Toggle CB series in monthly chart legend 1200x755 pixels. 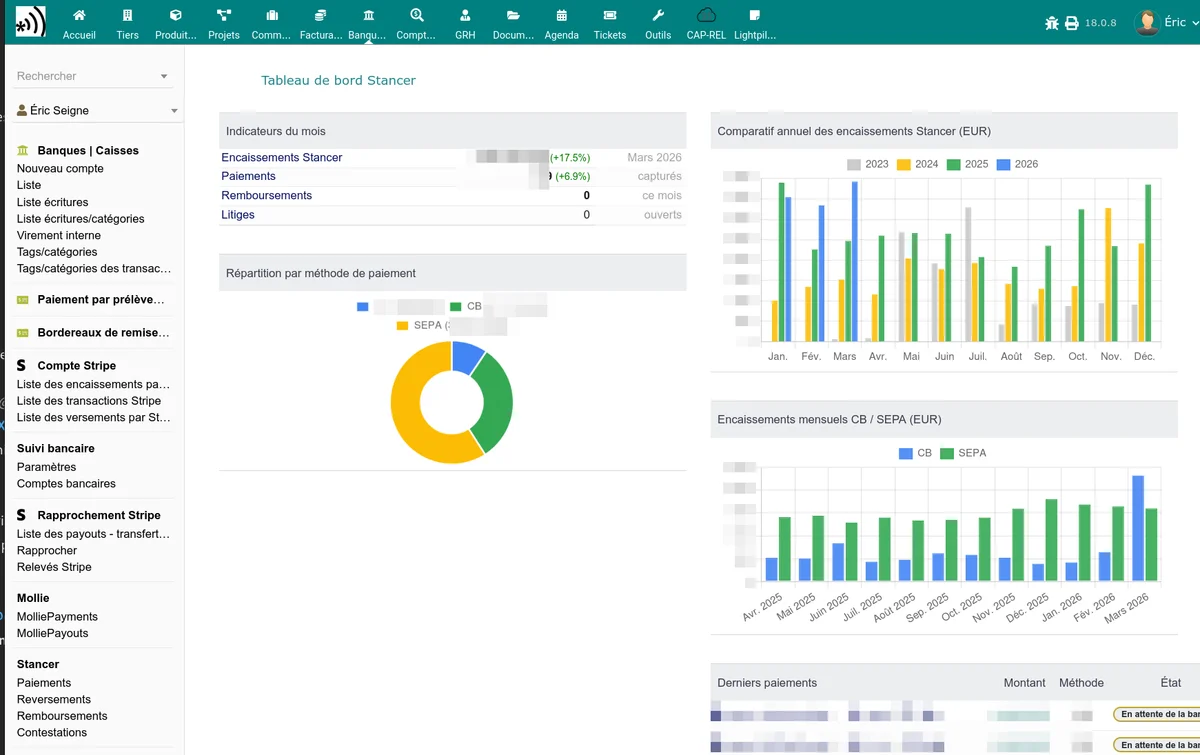tap(915, 453)
